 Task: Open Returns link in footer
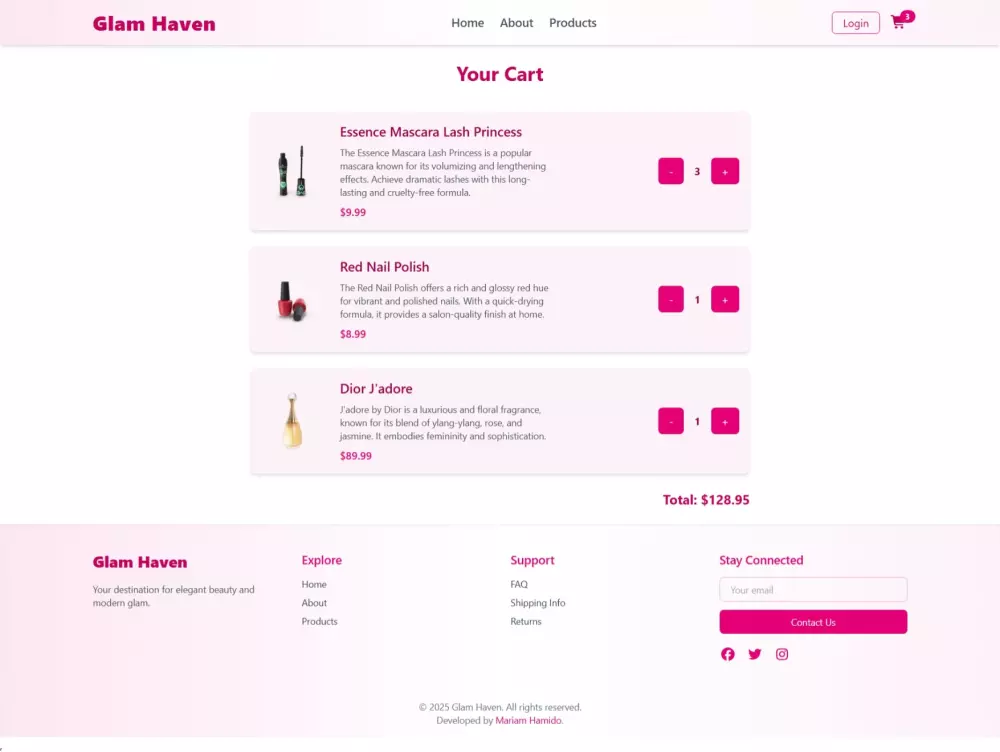526,621
